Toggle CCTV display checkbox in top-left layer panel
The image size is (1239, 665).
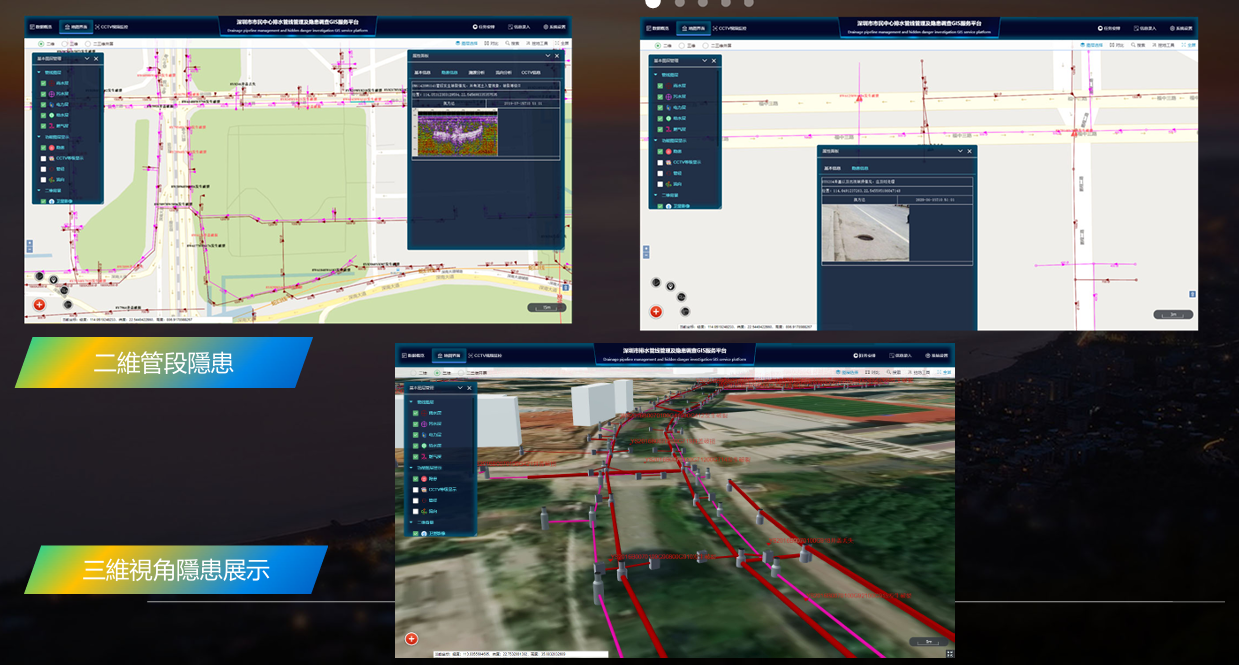pos(43,160)
